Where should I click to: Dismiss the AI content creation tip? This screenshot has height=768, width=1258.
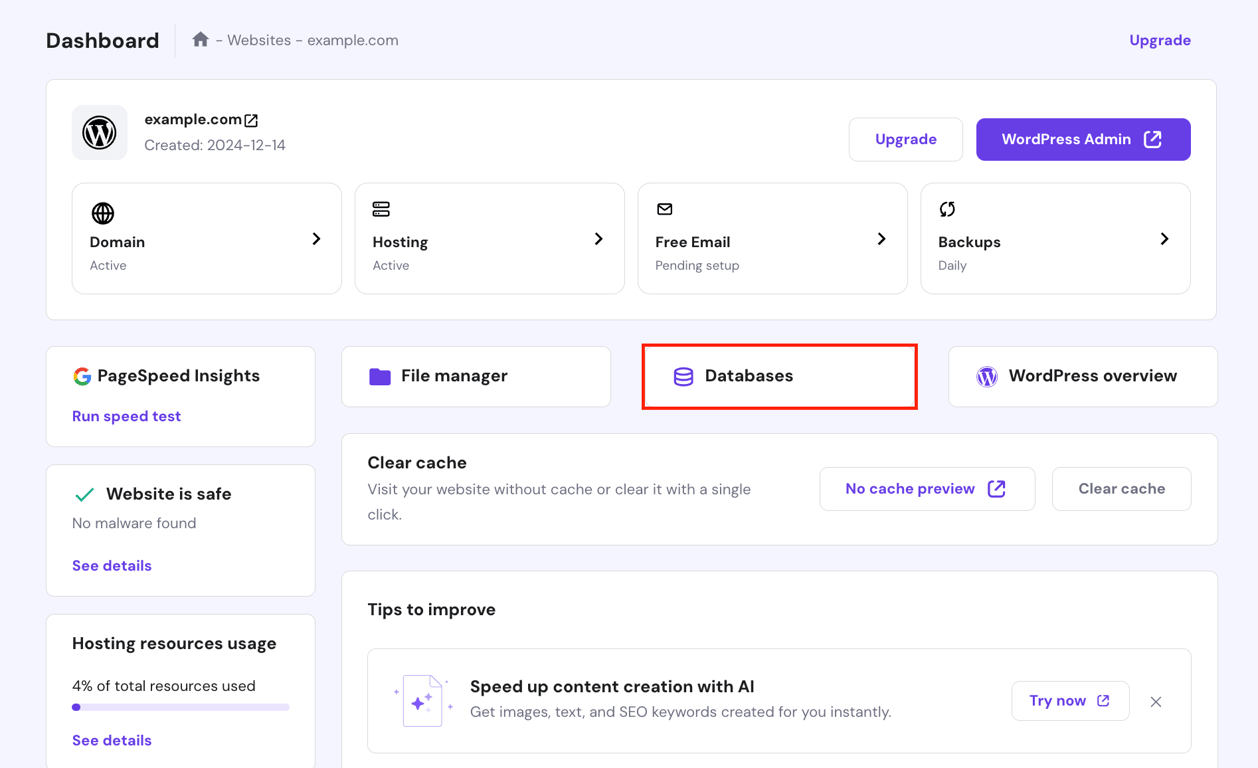1156,701
